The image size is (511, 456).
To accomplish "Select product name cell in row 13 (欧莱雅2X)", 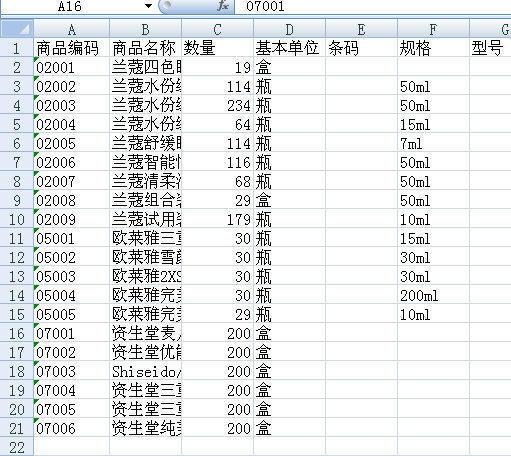I will click(x=146, y=276).
